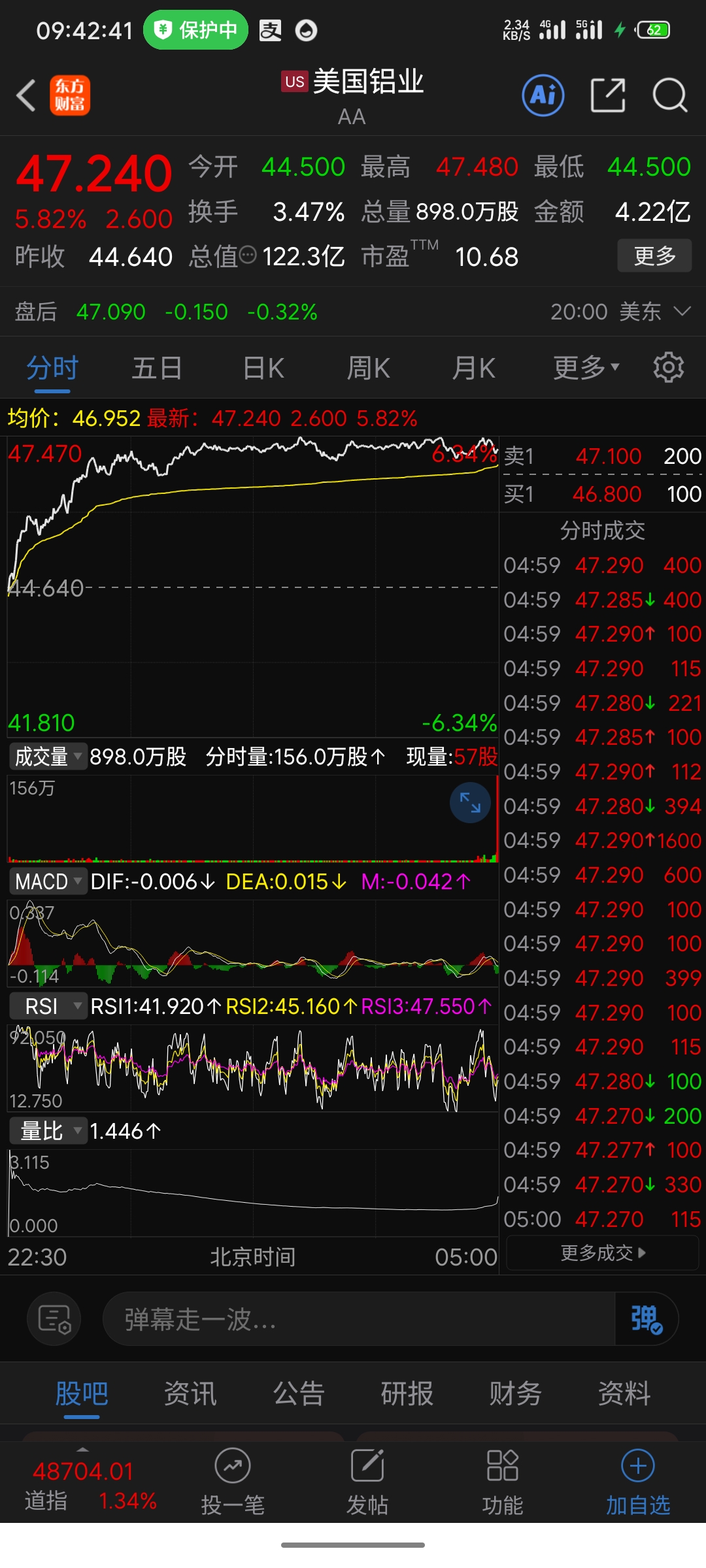
Task: Tap the 东方财富 app logo
Action: click(x=70, y=95)
